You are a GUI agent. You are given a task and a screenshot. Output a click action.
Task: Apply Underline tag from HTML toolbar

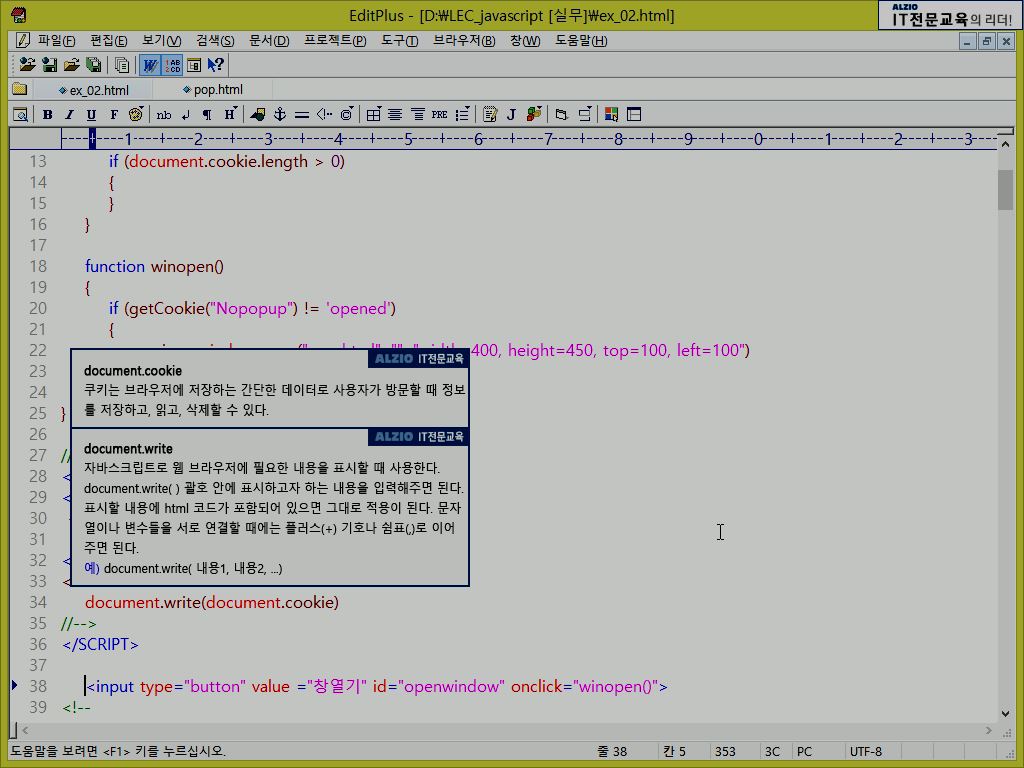coord(91,115)
